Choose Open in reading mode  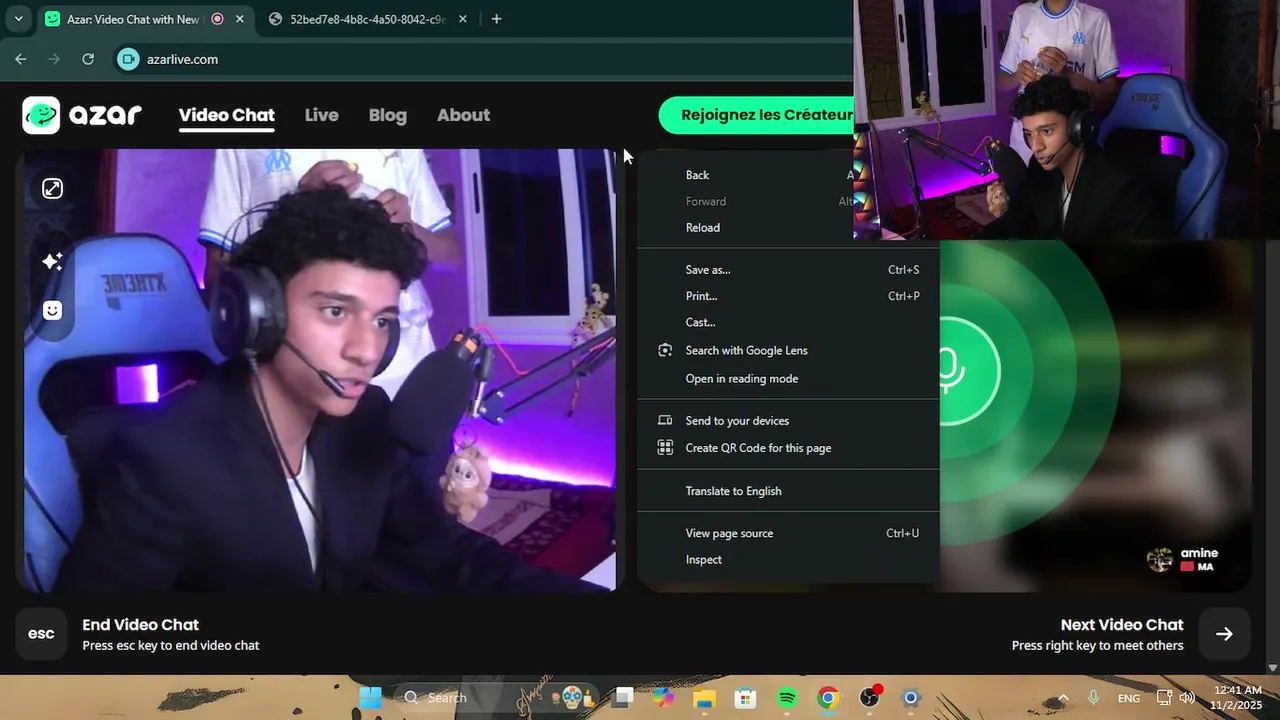(x=788, y=378)
